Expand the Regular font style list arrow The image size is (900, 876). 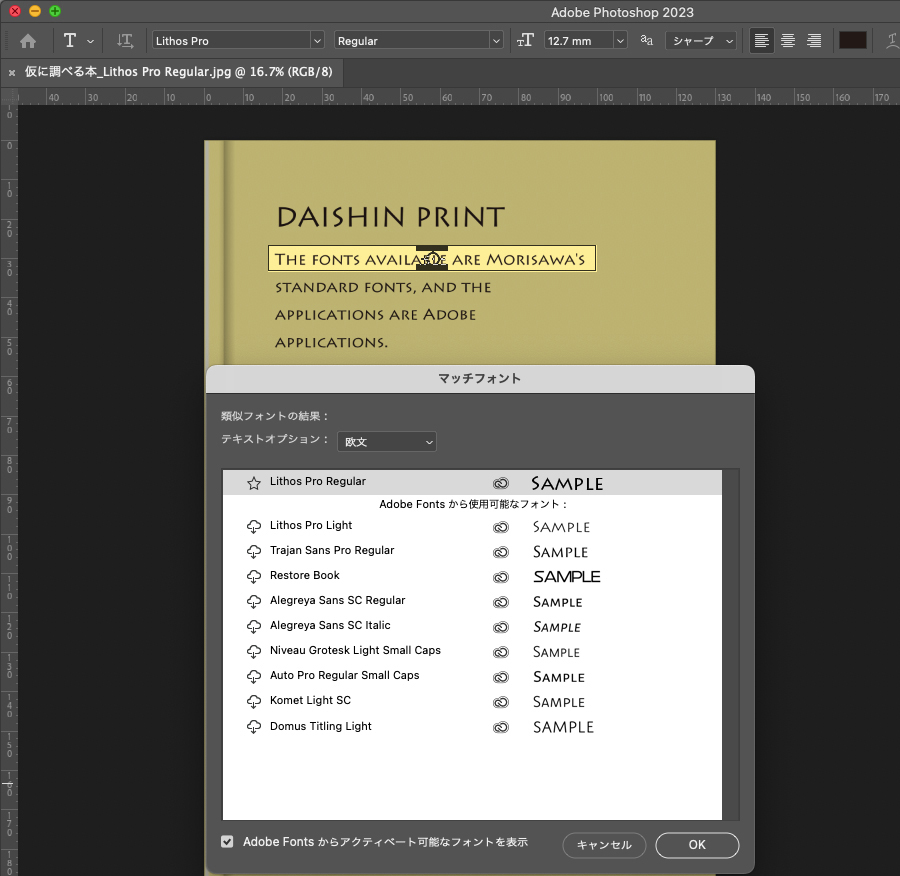(x=496, y=41)
